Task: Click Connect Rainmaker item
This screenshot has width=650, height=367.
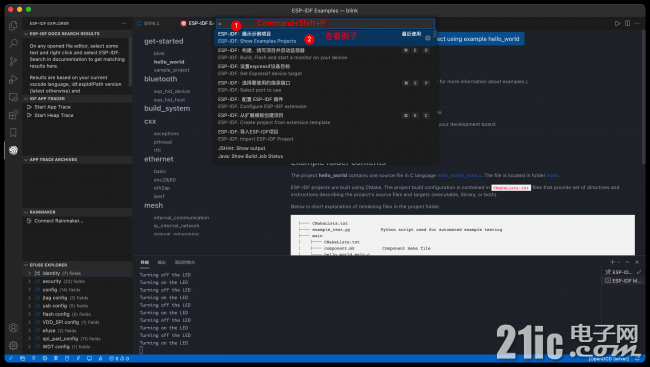Action: coord(58,221)
